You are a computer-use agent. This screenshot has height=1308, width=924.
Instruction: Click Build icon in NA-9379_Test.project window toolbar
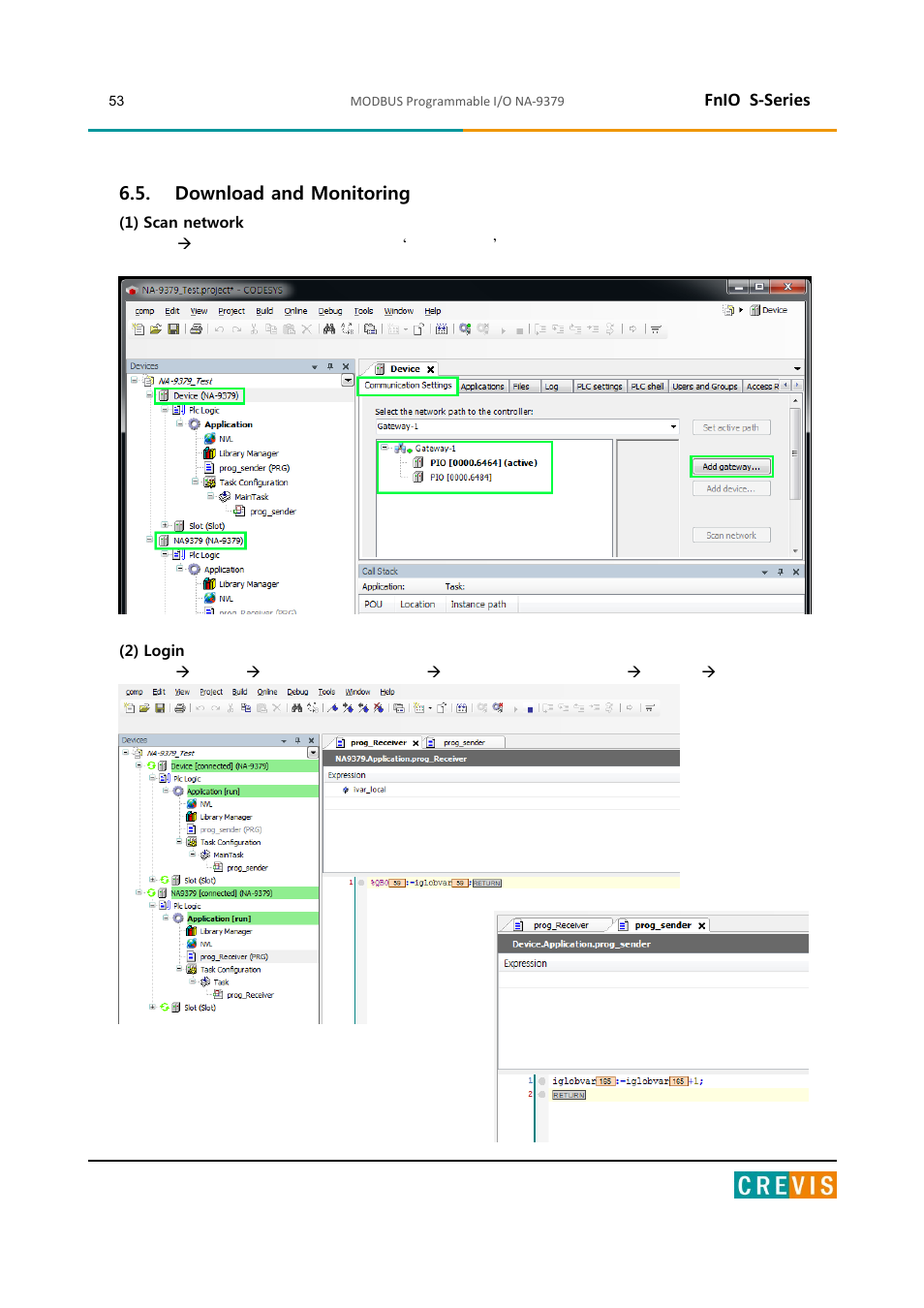pyautogui.click(x=442, y=329)
